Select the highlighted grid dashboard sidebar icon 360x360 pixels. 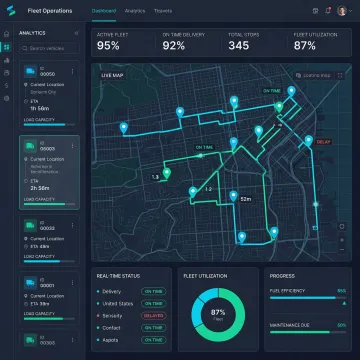pyautogui.click(x=6, y=47)
